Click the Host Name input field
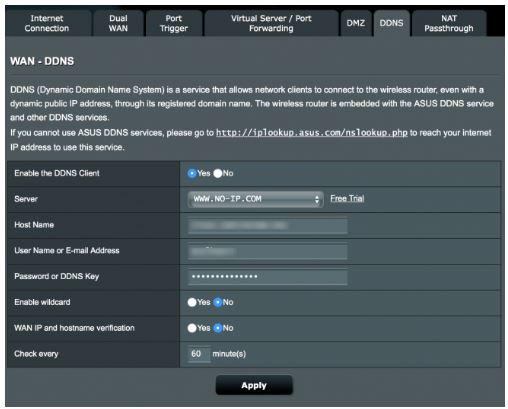Image resolution: width=508 pixels, height=409 pixels. click(x=267, y=226)
